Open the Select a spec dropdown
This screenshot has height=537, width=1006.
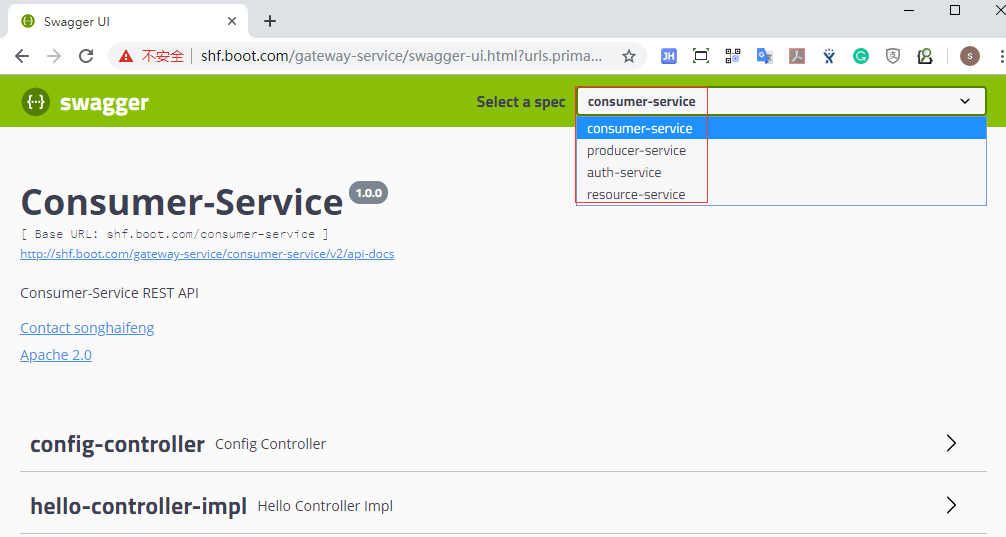click(781, 101)
